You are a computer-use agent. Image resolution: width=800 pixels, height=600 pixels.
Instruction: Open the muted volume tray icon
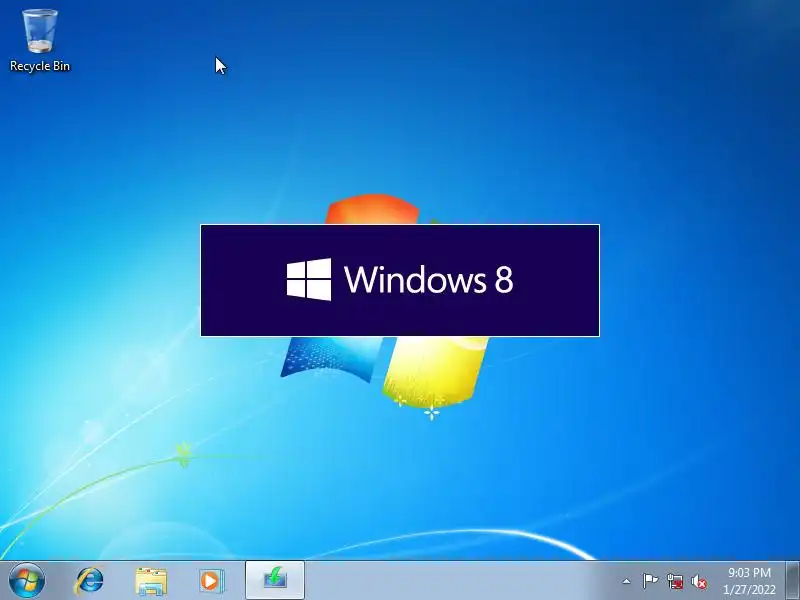699,582
